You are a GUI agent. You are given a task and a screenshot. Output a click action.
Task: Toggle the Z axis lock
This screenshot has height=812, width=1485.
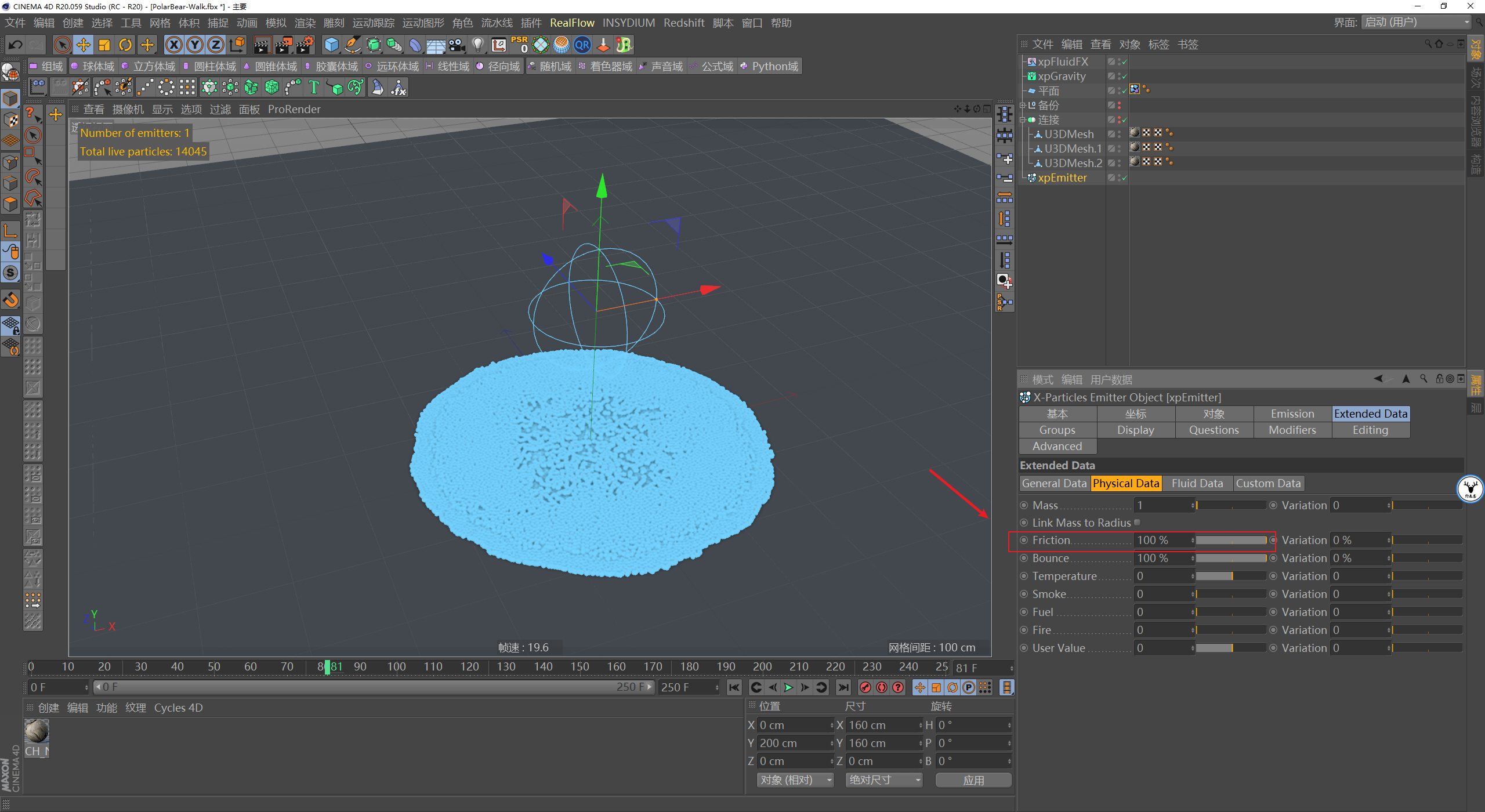click(x=216, y=45)
